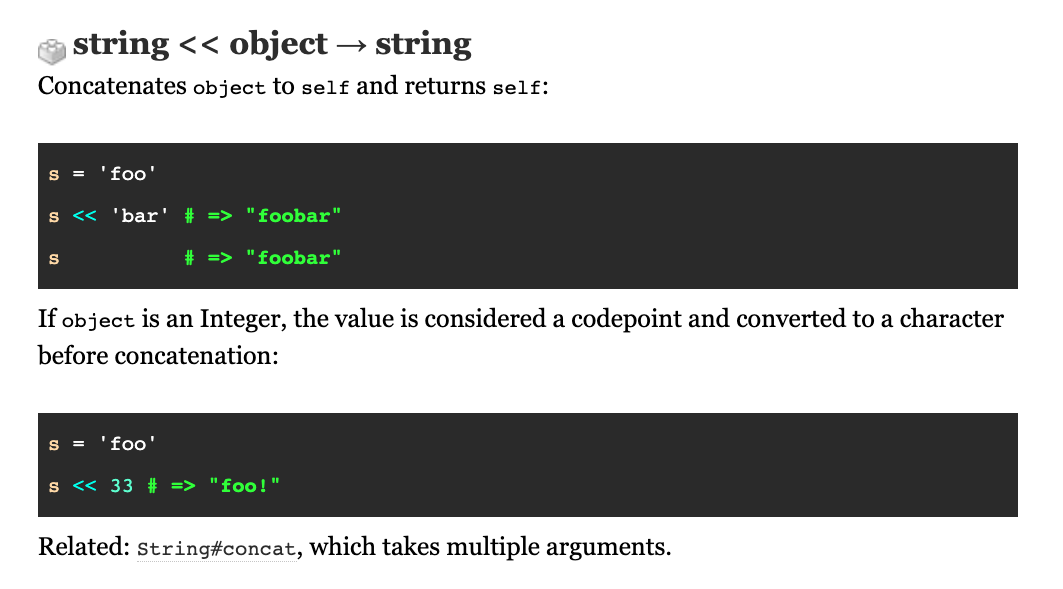
Task: Click the inline code "object" in the Integer sentence
Action: click(98, 321)
